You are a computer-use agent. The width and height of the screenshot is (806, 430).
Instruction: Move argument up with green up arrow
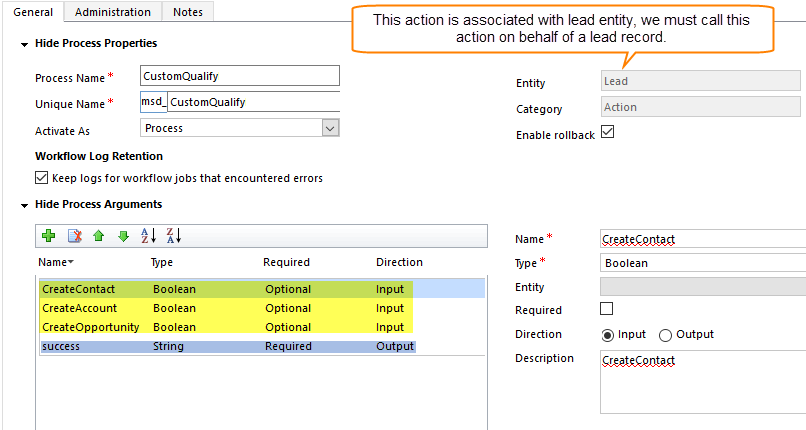point(98,236)
